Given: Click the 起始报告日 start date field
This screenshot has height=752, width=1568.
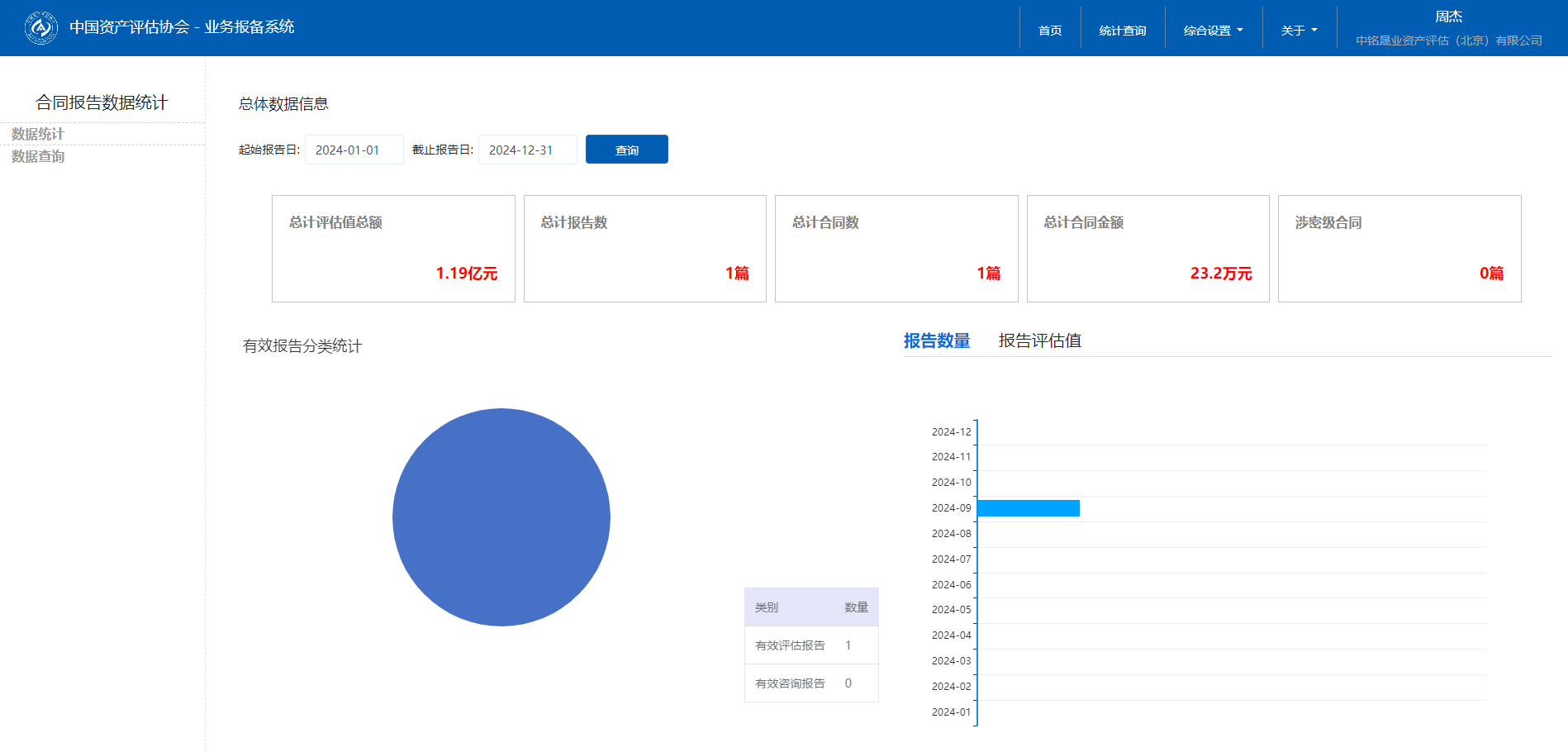Looking at the screenshot, I should tap(354, 150).
